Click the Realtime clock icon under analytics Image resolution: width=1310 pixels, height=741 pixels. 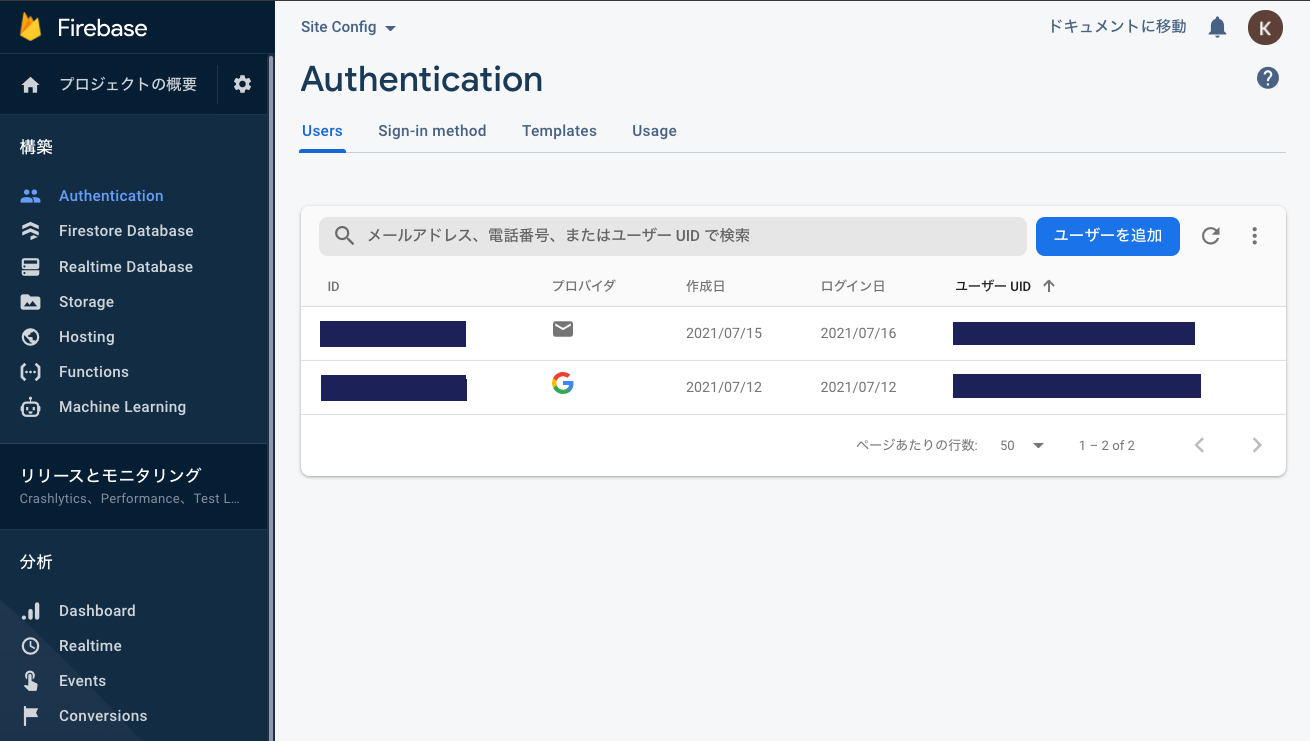pyautogui.click(x=31, y=646)
